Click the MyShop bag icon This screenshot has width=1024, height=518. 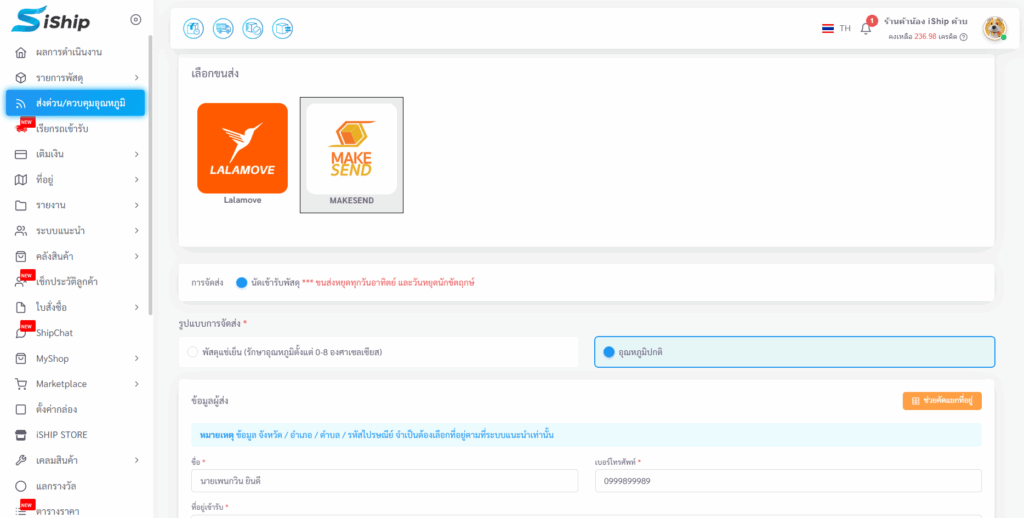[21, 358]
